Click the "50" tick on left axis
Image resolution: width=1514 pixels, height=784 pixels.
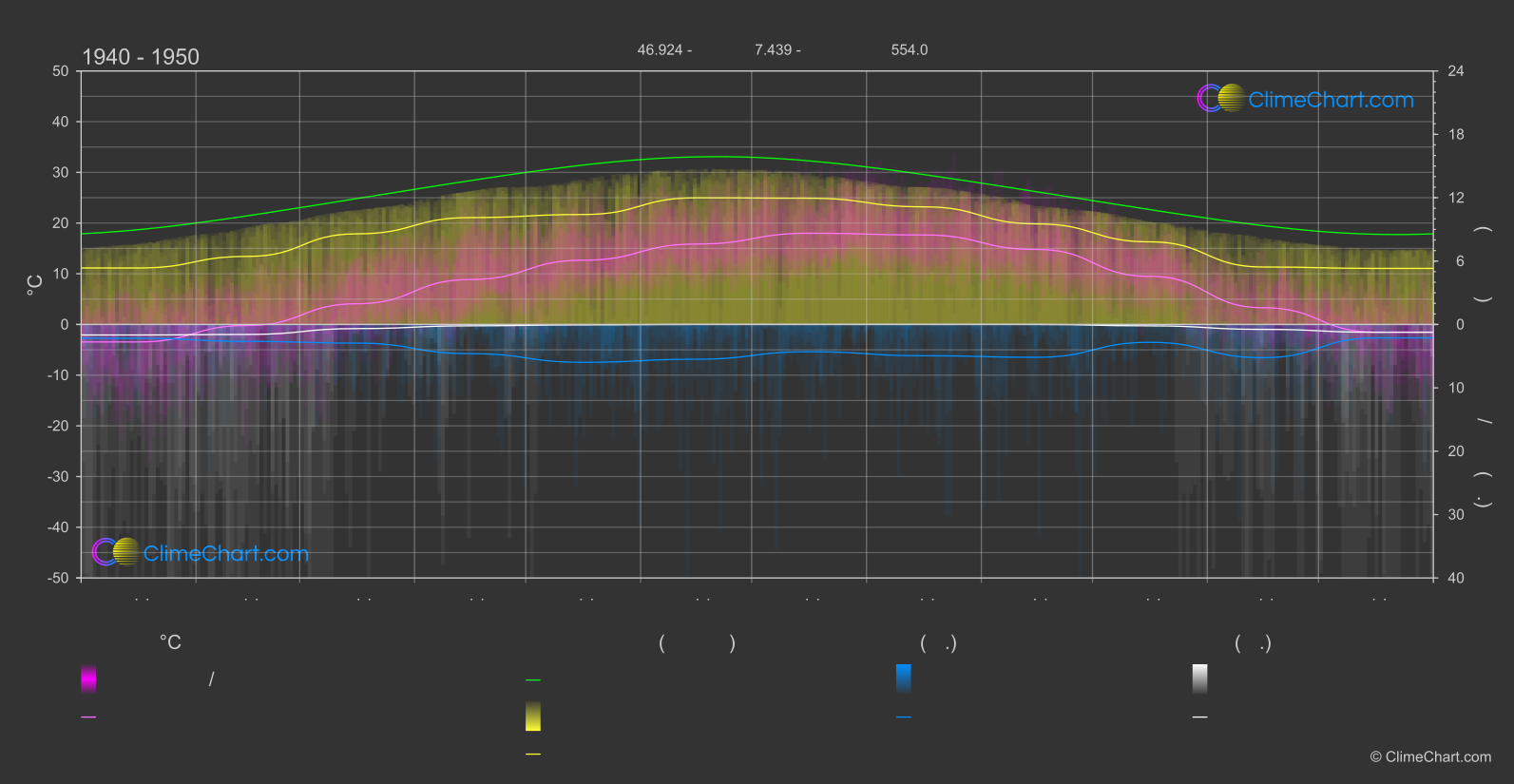61,71
